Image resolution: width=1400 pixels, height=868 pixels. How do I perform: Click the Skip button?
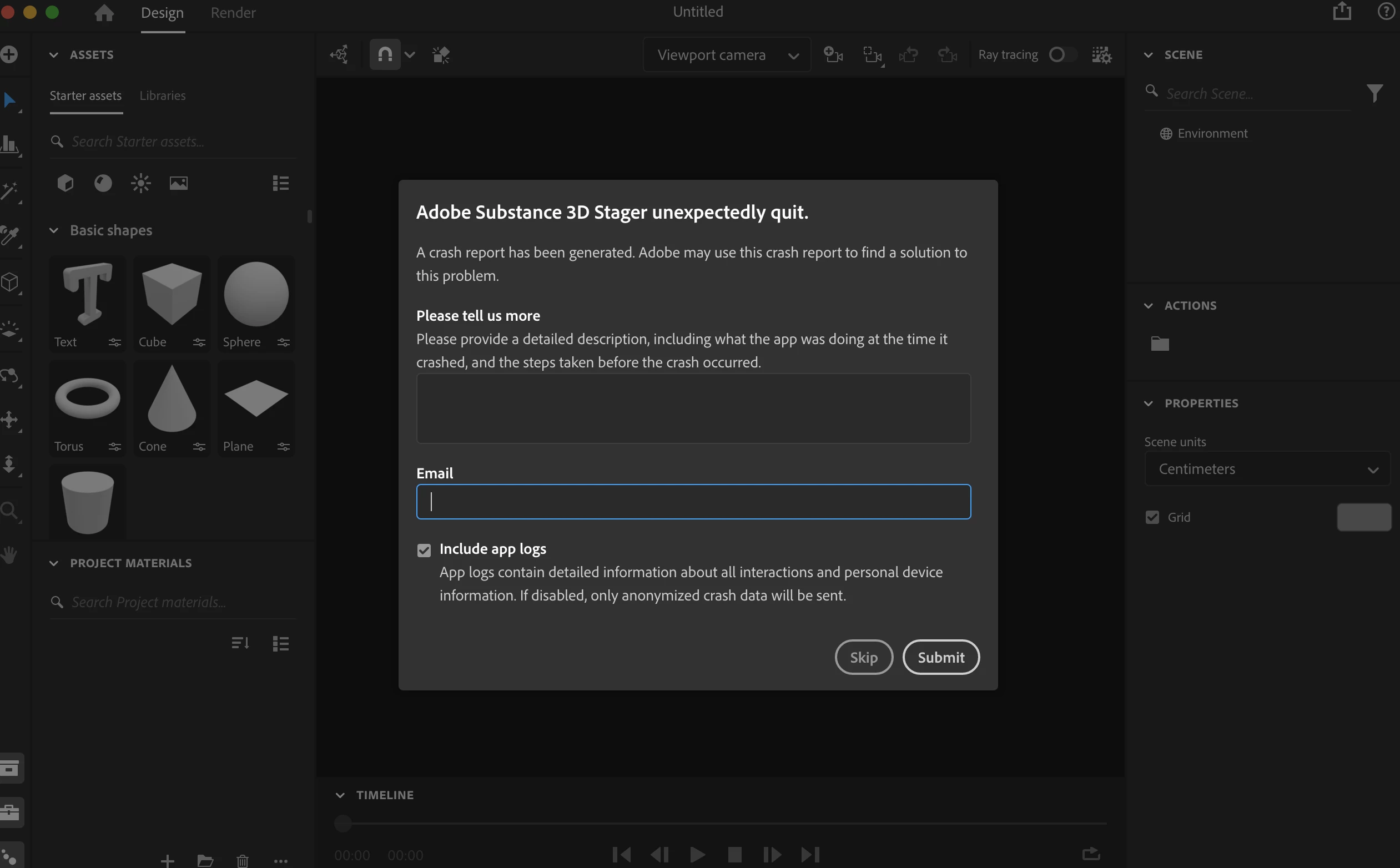pos(863,657)
